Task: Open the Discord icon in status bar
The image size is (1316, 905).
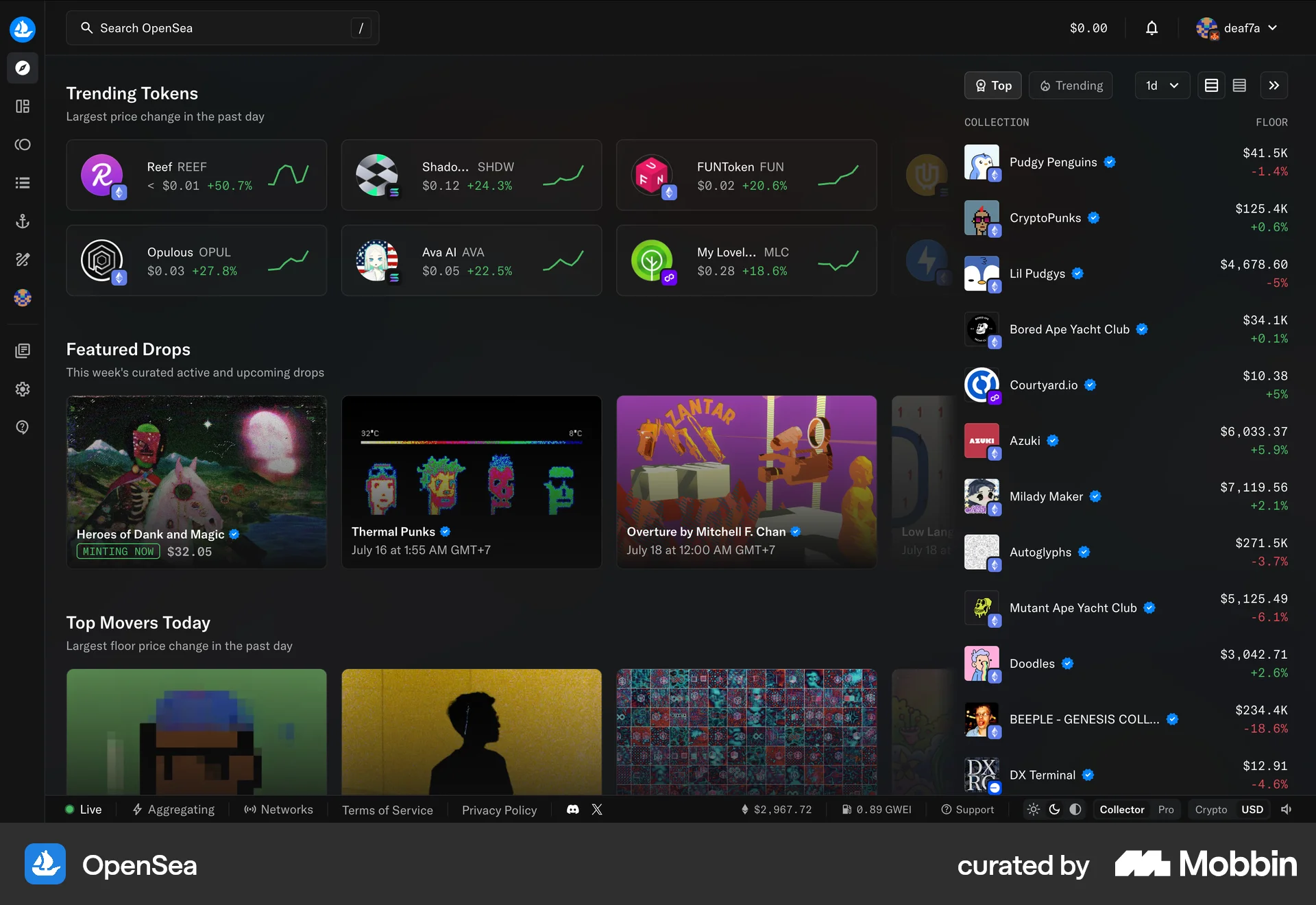Action: (572, 810)
